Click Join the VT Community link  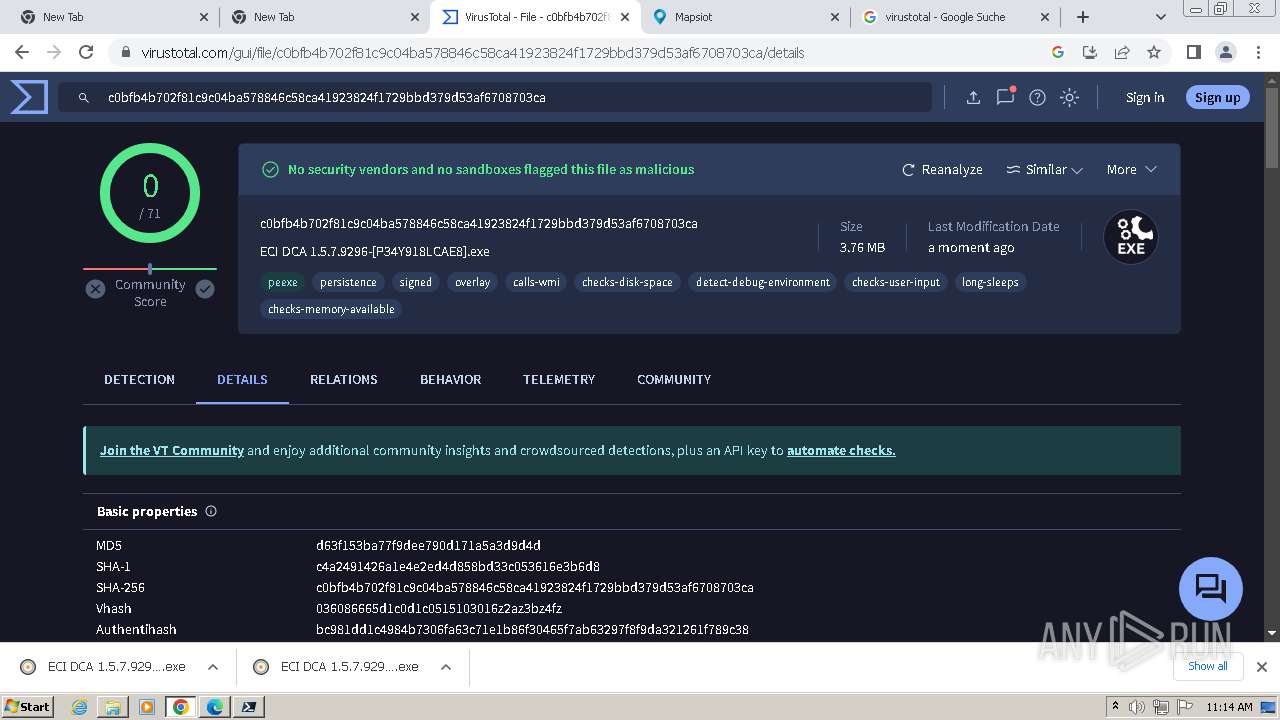[172, 450]
